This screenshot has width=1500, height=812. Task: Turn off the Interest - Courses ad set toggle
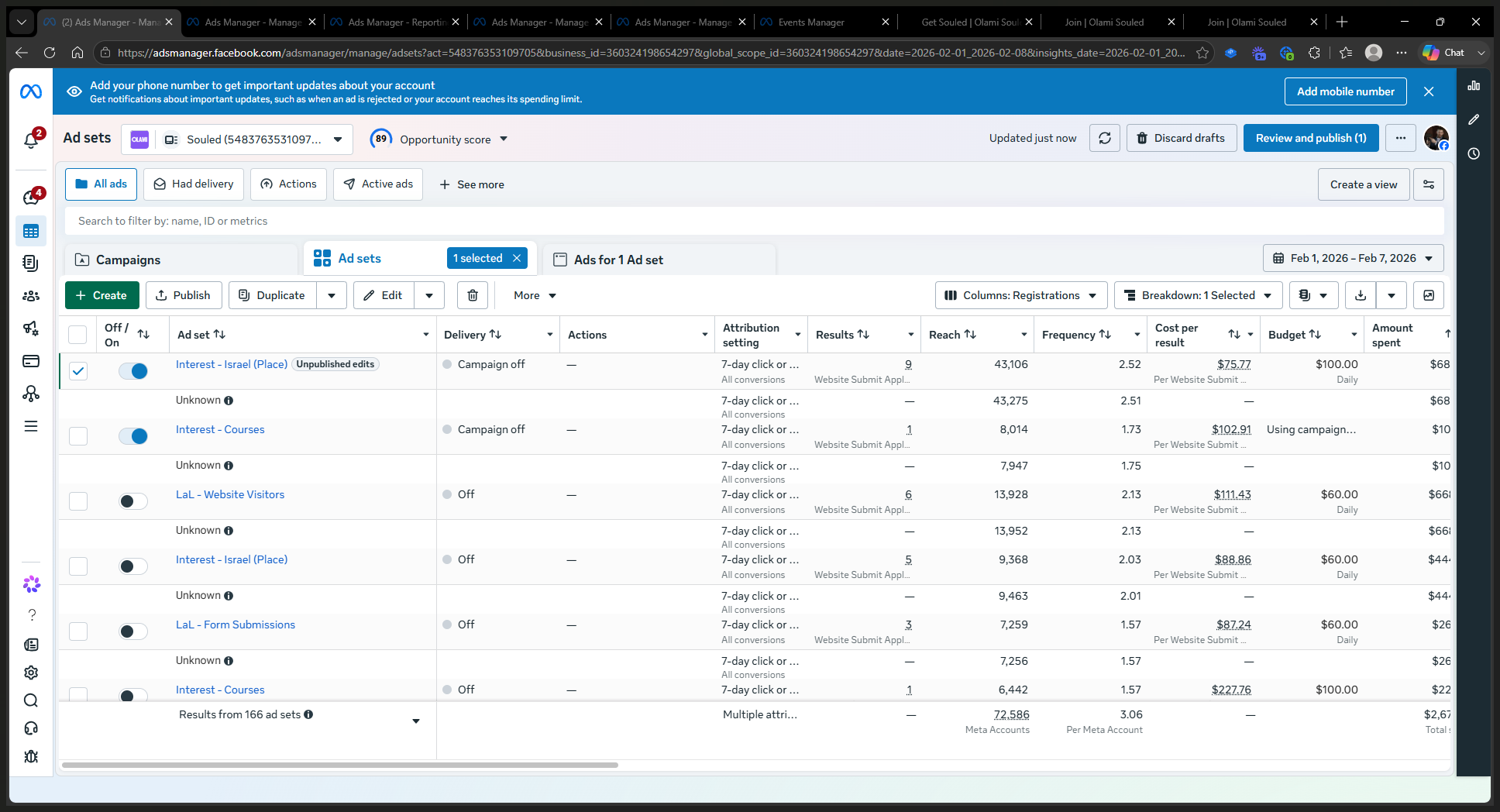(133, 436)
